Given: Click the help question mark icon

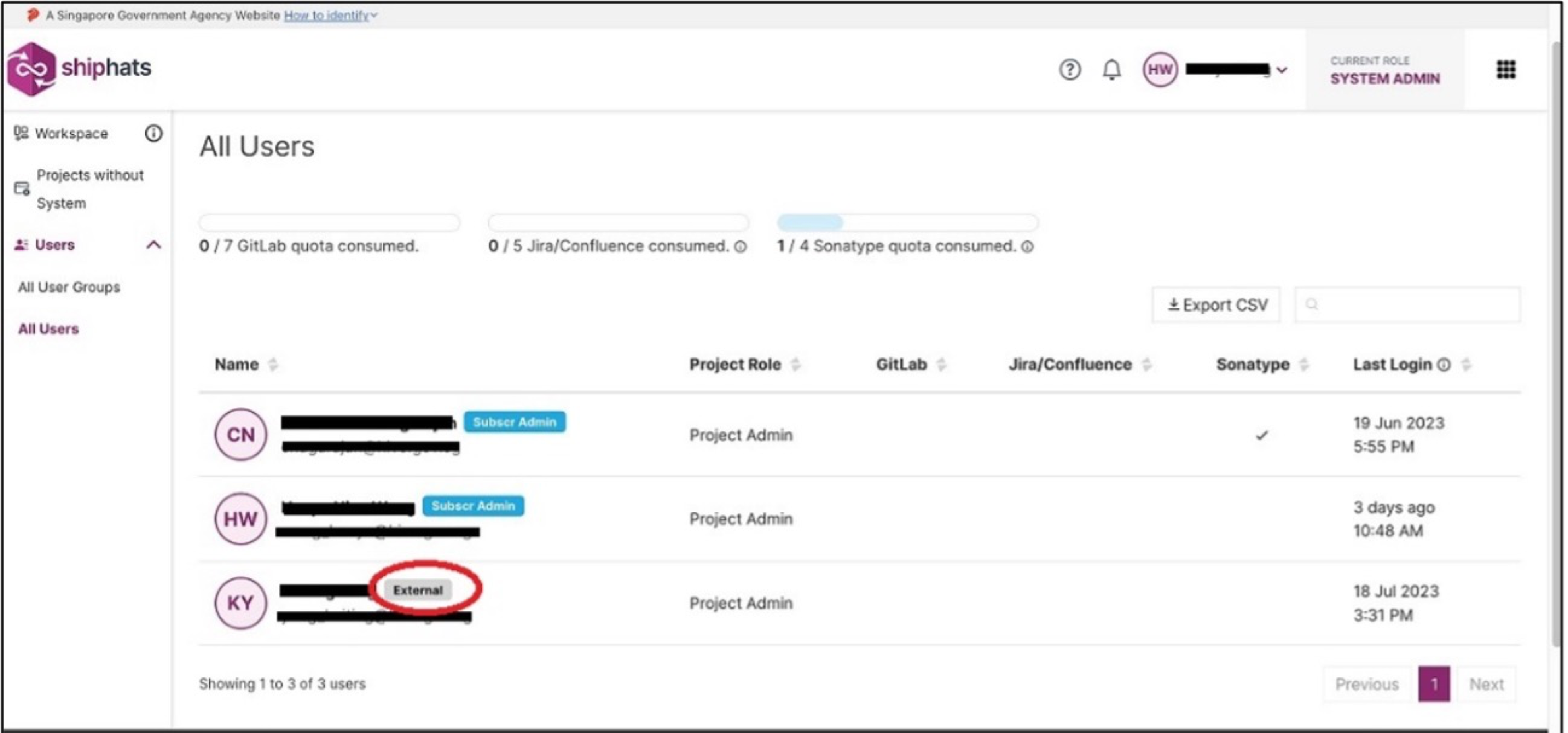Looking at the screenshot, I should pyautogui.click(x=1069, y=69).
